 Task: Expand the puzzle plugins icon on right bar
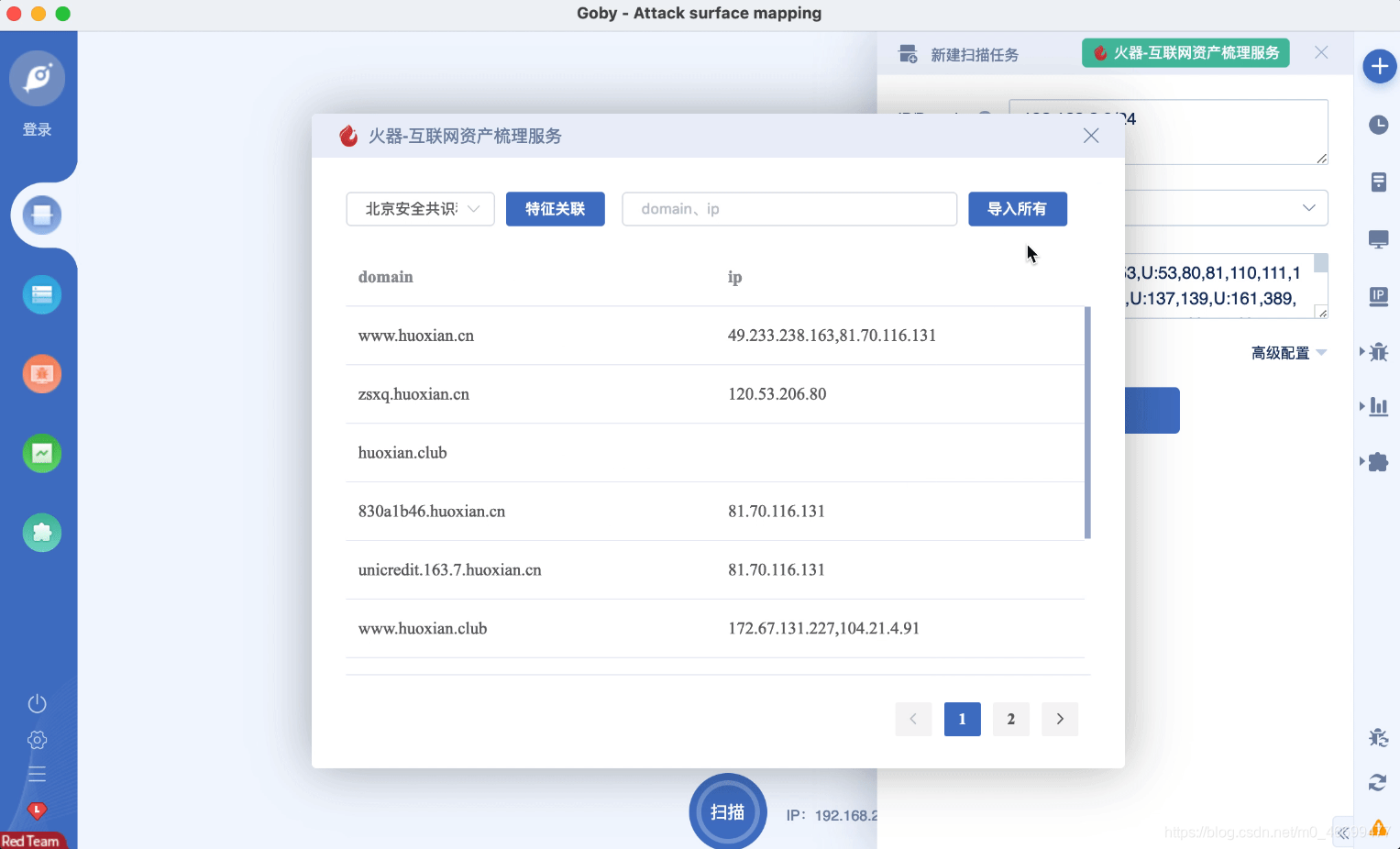(1378, 462)
